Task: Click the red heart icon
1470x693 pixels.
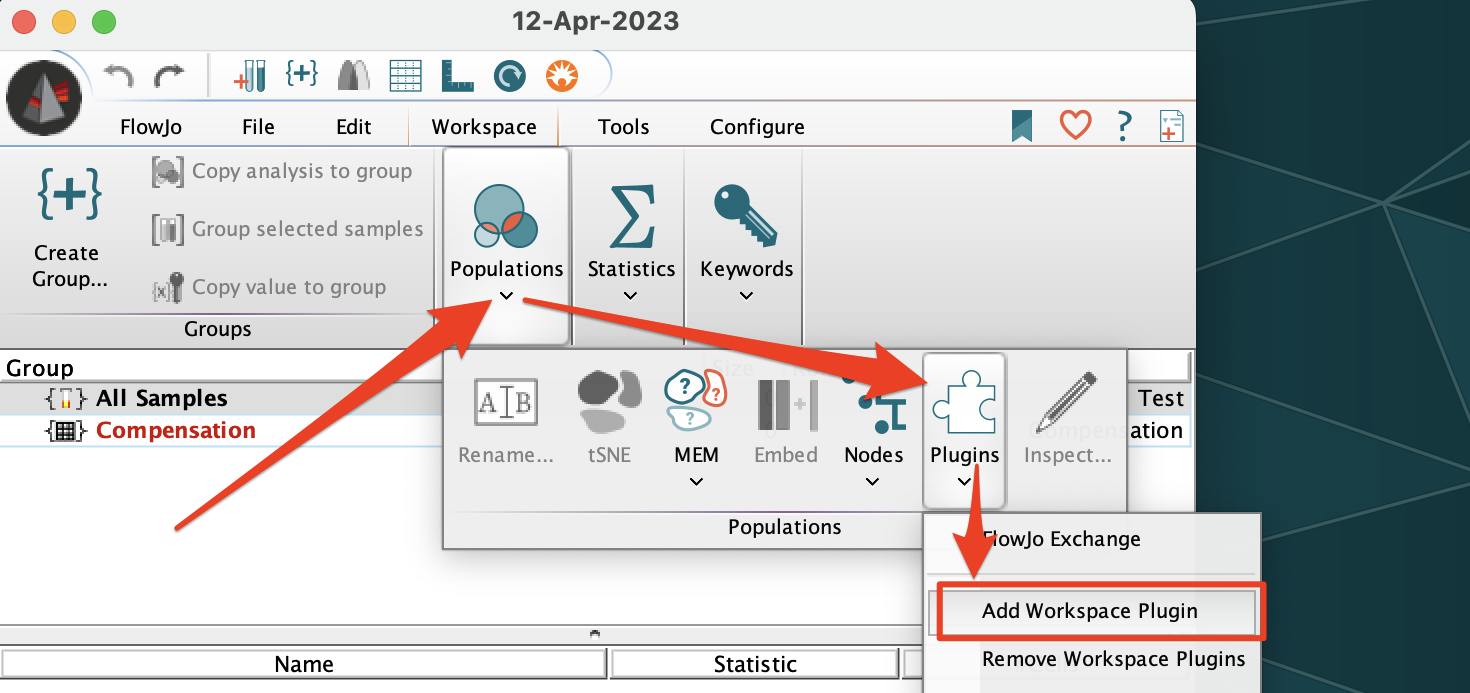Action: click(x=1075, y=126)
